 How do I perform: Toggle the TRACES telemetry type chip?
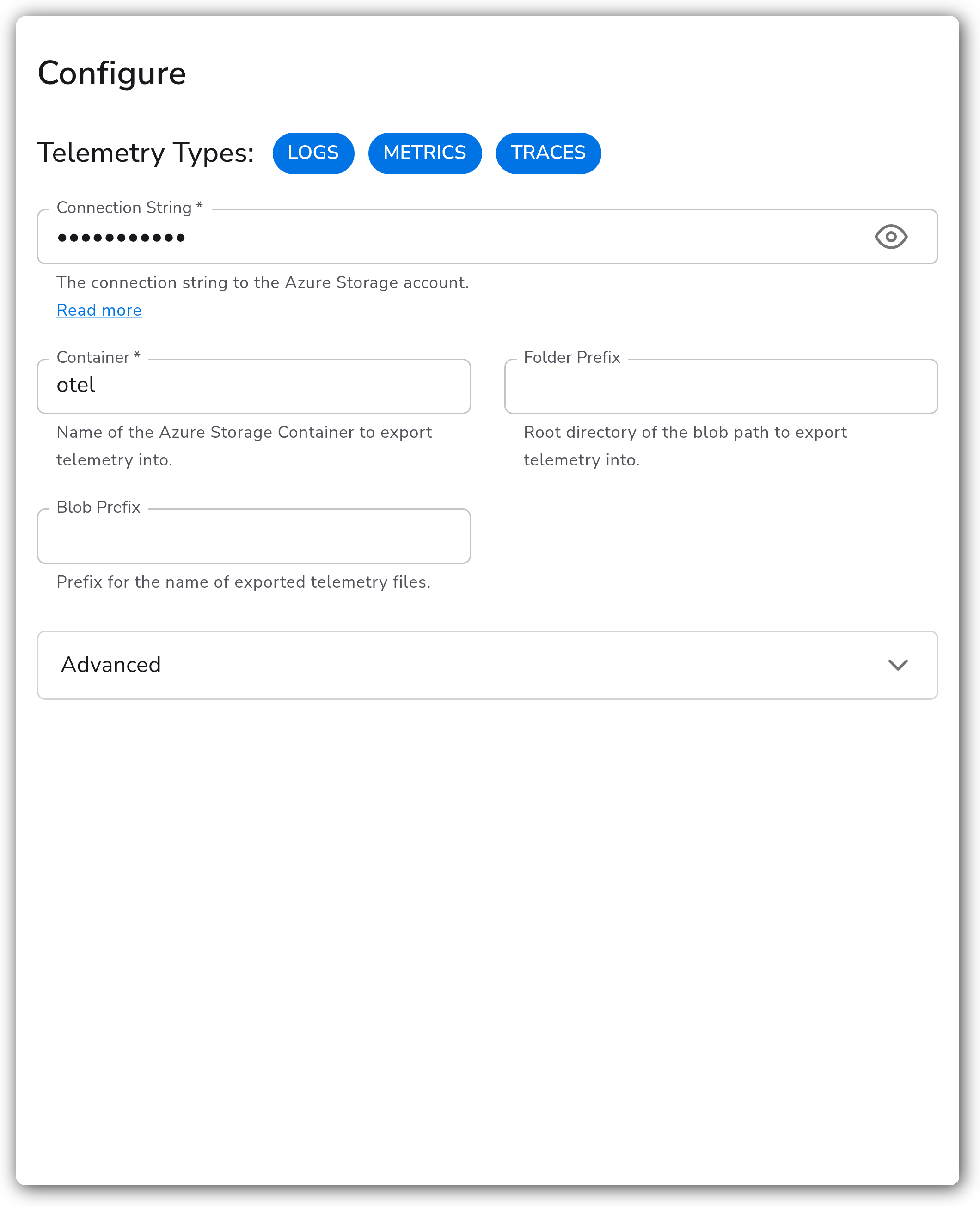[548, 153]
